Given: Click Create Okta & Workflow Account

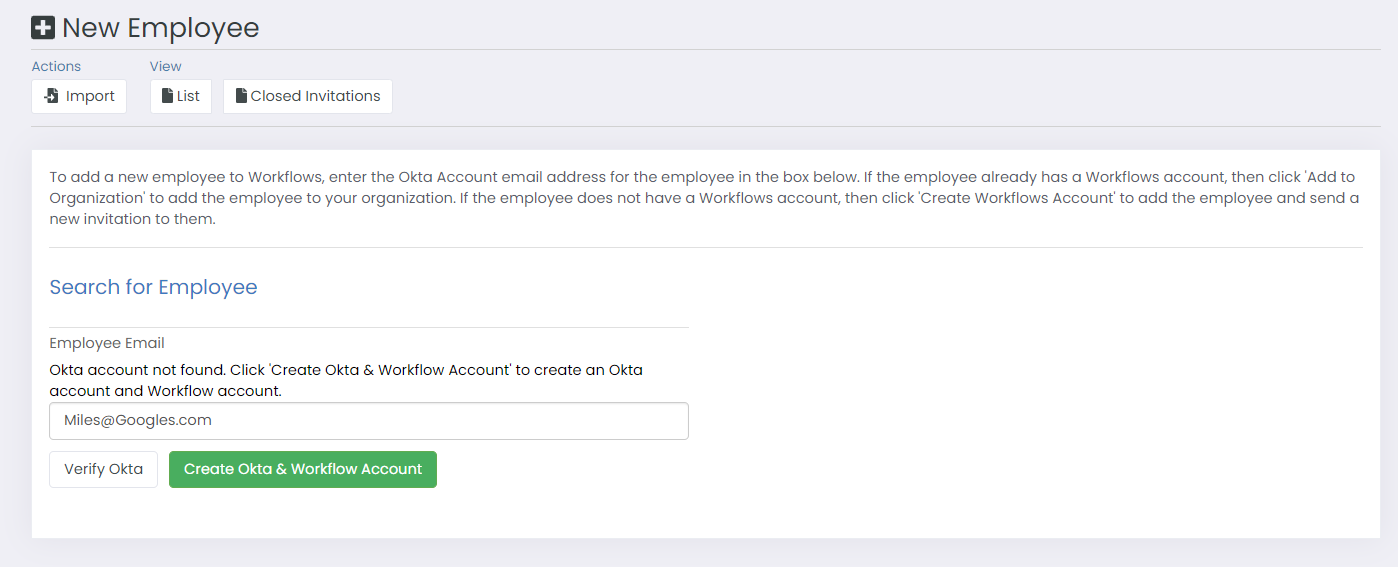Looking at the screenshot, I should 303,469.
